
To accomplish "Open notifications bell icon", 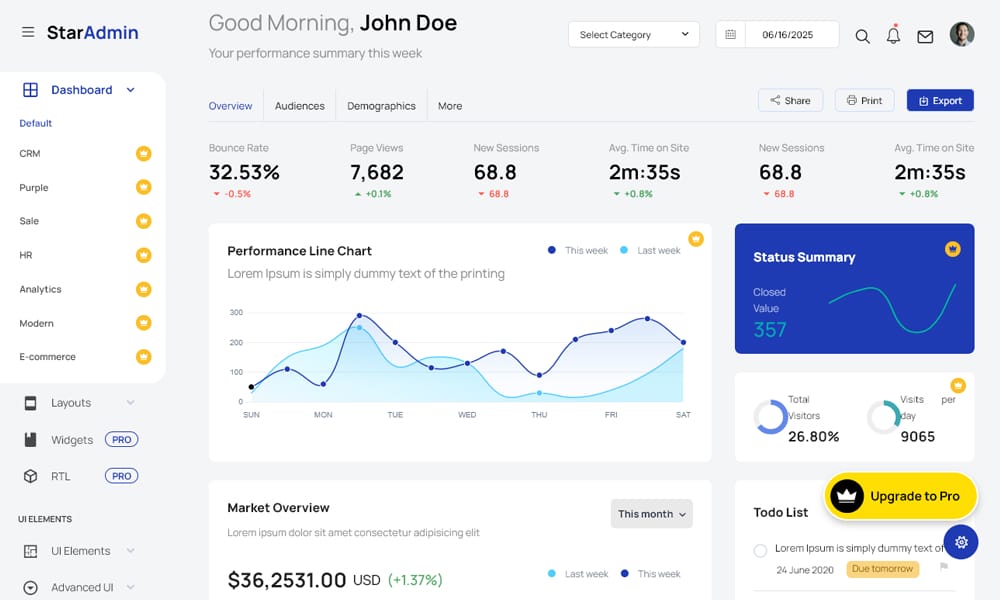I will click(893, 36).
